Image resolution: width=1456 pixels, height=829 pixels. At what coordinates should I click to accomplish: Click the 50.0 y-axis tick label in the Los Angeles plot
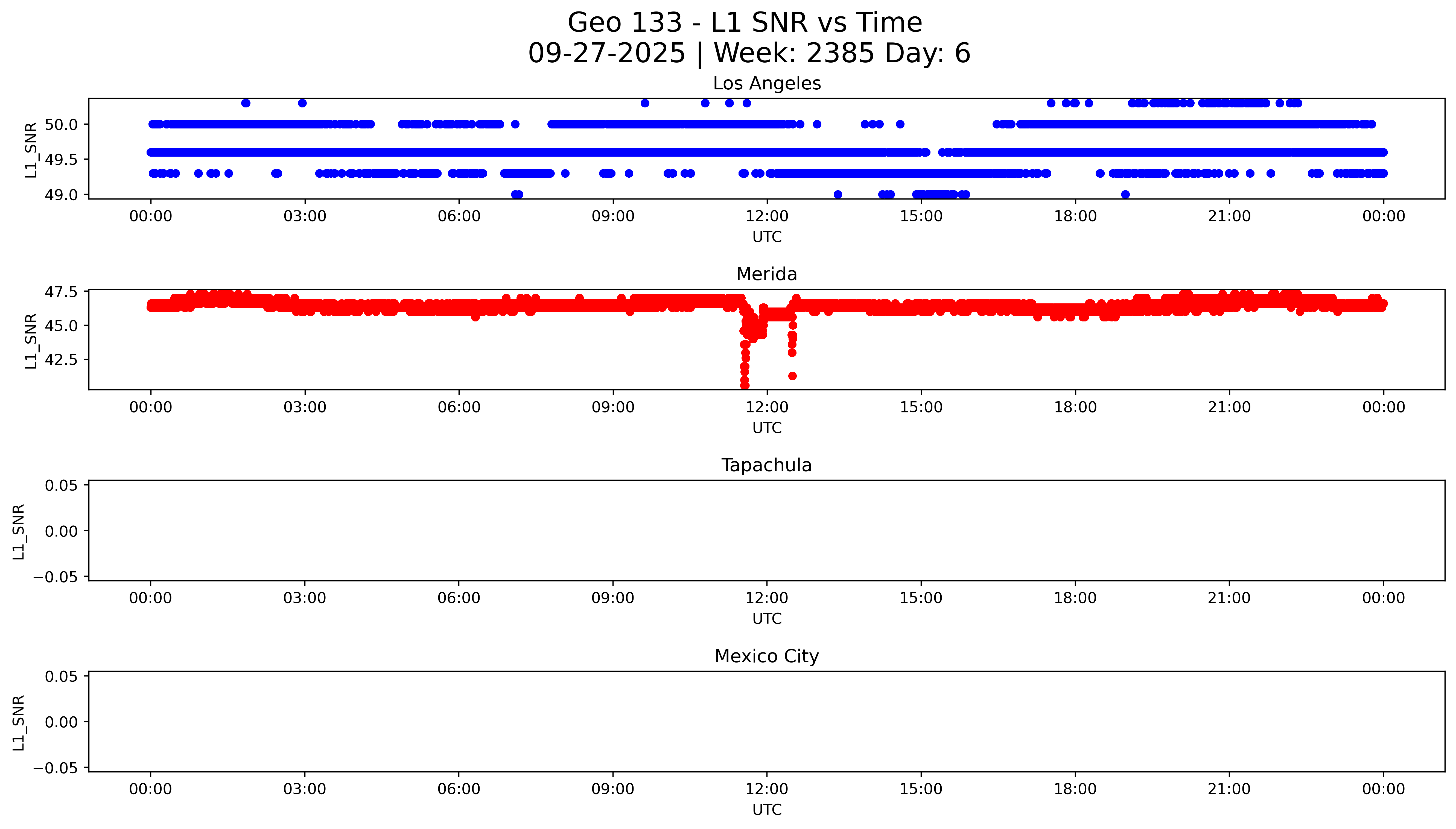point(61,124)
